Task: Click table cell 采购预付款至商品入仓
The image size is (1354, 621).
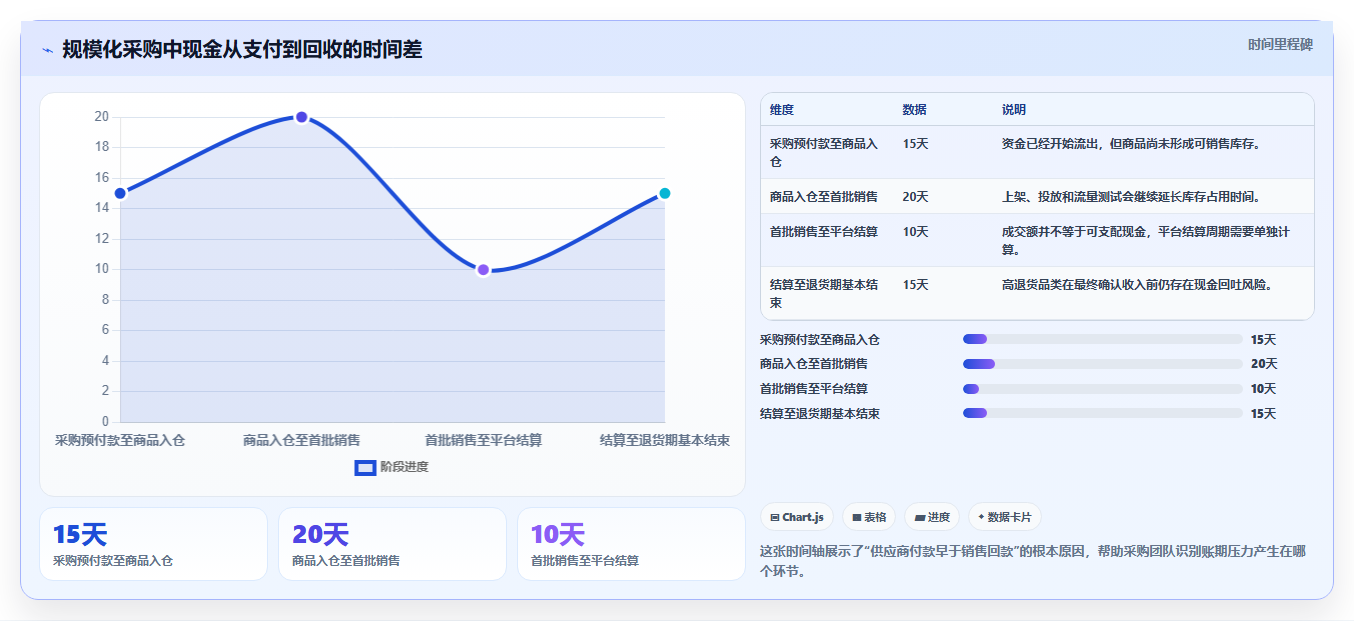Action: point(826,152)
